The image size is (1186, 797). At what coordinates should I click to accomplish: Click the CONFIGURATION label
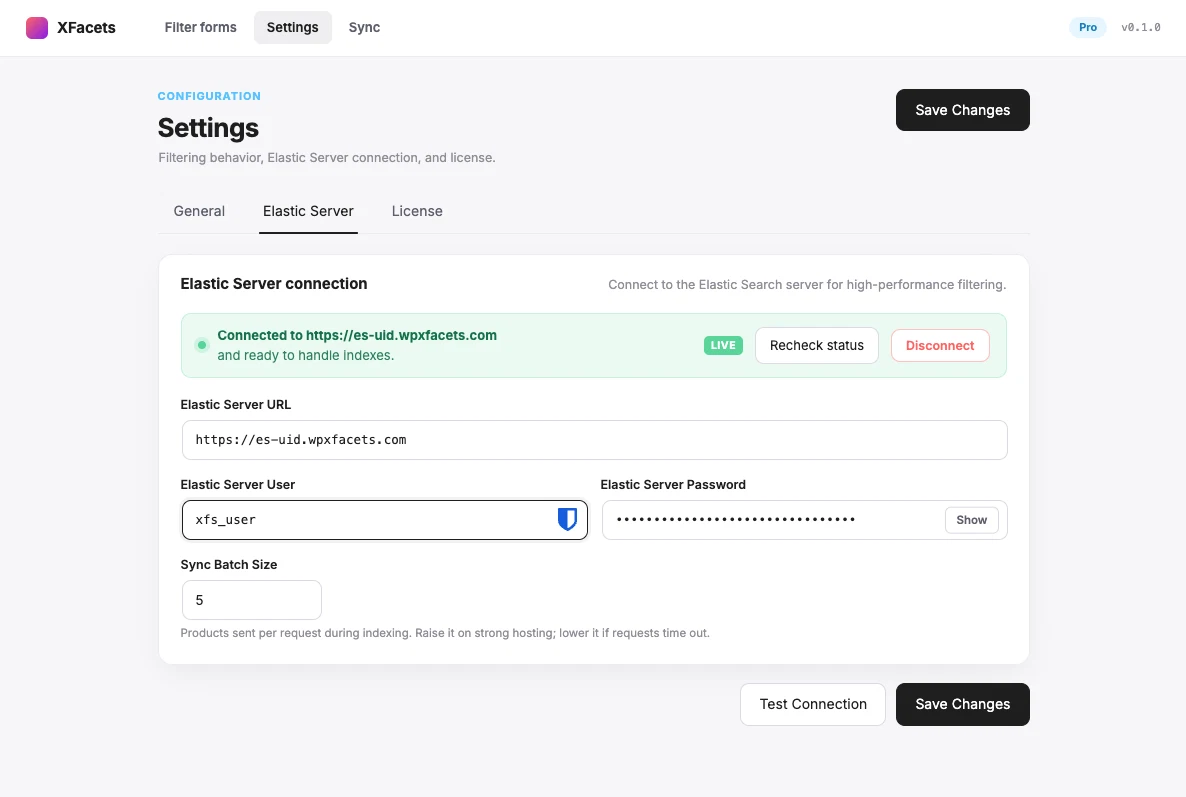click(x=209, y=96)
